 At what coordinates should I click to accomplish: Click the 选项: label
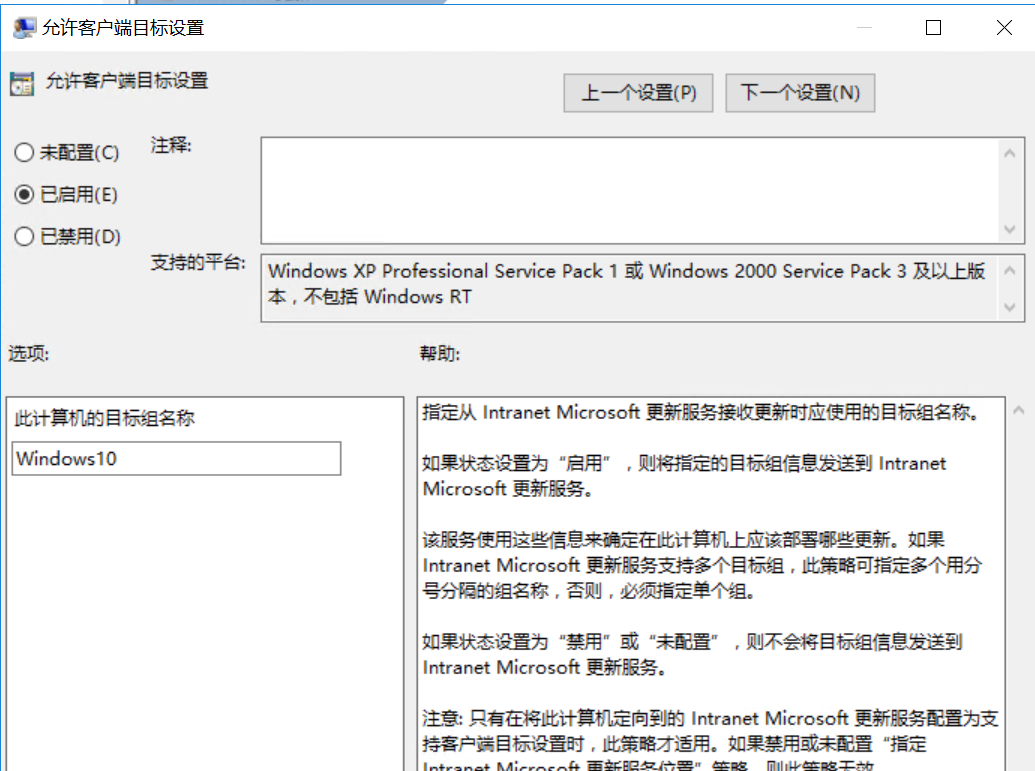(28, 354)
